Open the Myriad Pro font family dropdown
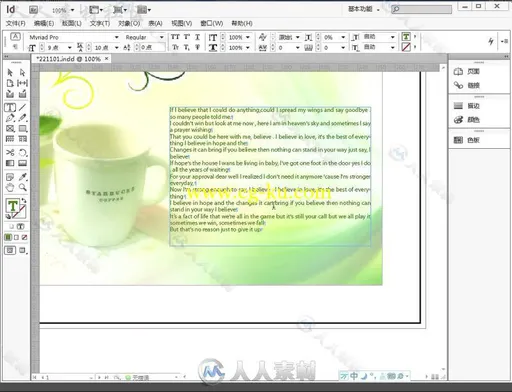The width and height of the screenshot is (512, 392). pyautogui.click(x=116, y=37)
